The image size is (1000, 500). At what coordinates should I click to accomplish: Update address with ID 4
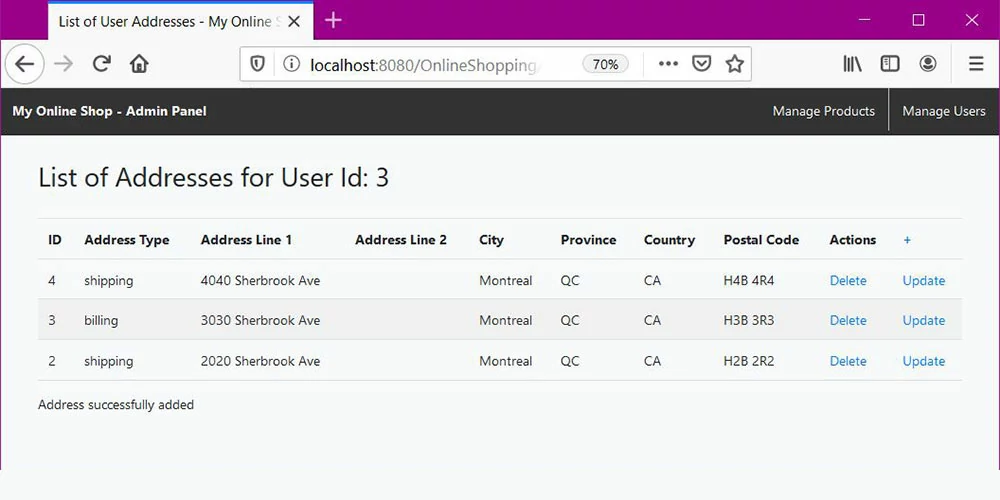coord(923,281)
